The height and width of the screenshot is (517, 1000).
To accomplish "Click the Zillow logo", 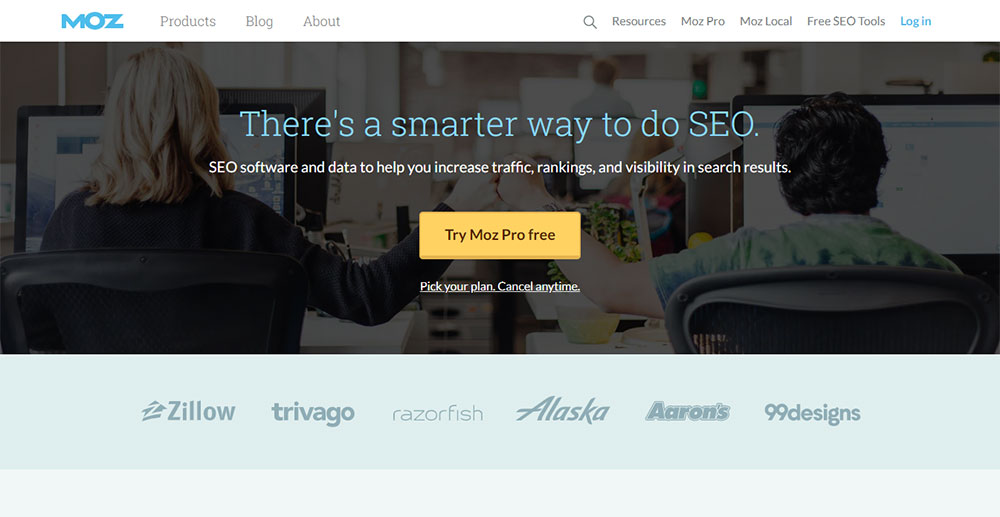I will coord(188,411).
